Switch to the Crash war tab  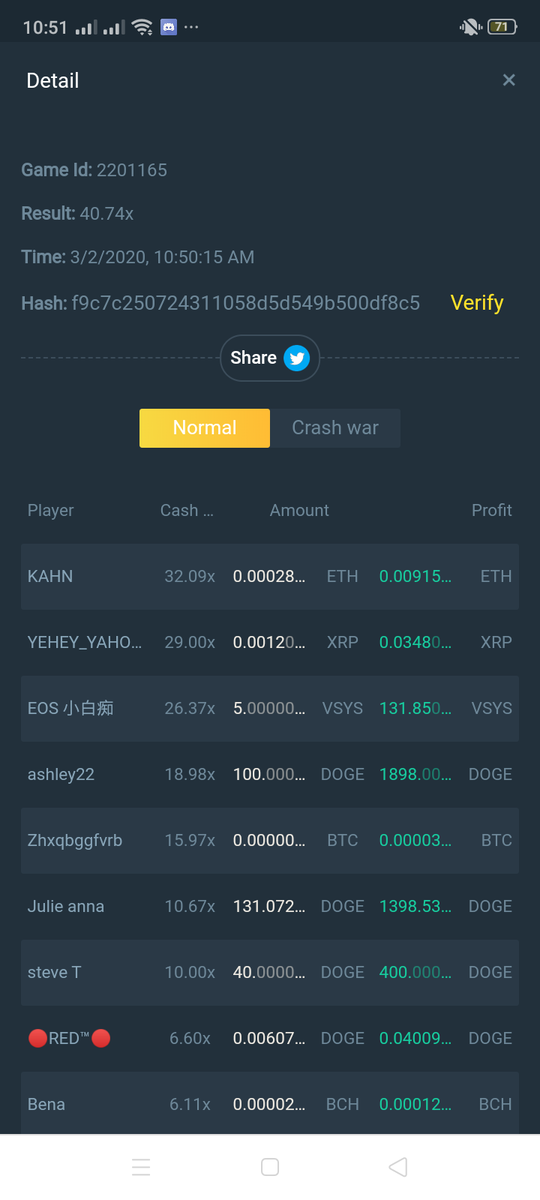click(x=335, y=428)
